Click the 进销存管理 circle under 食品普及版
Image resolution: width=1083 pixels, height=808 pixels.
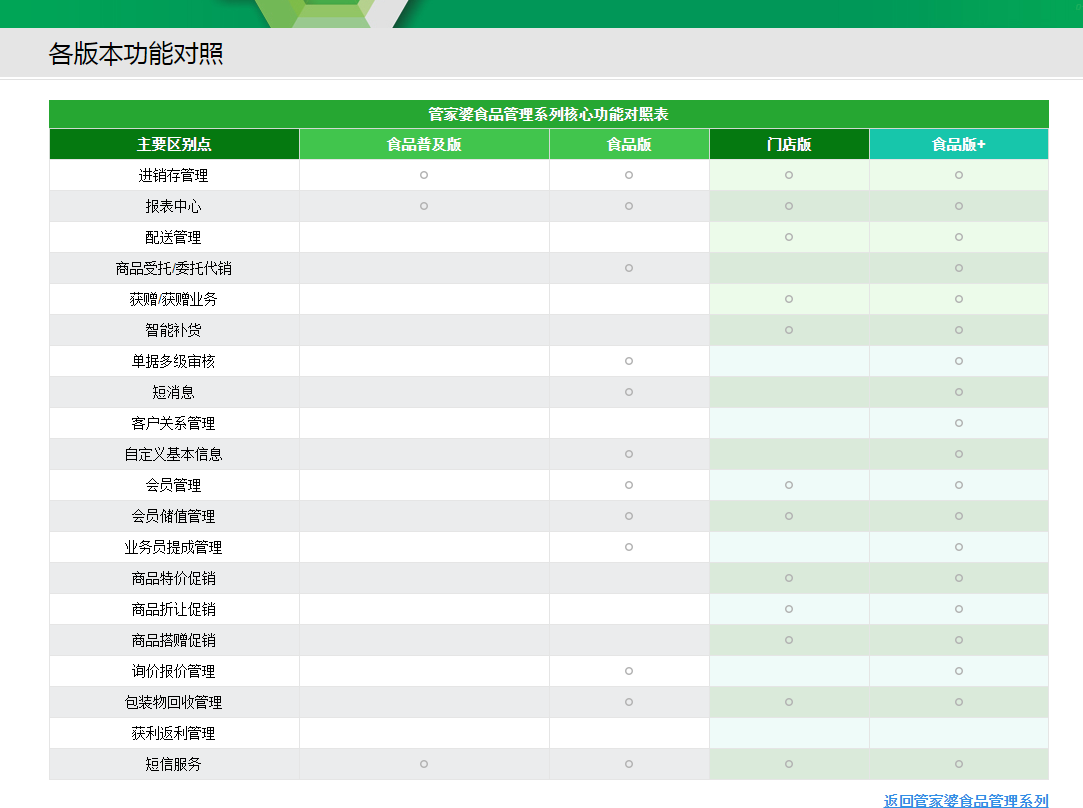(424, 175)
